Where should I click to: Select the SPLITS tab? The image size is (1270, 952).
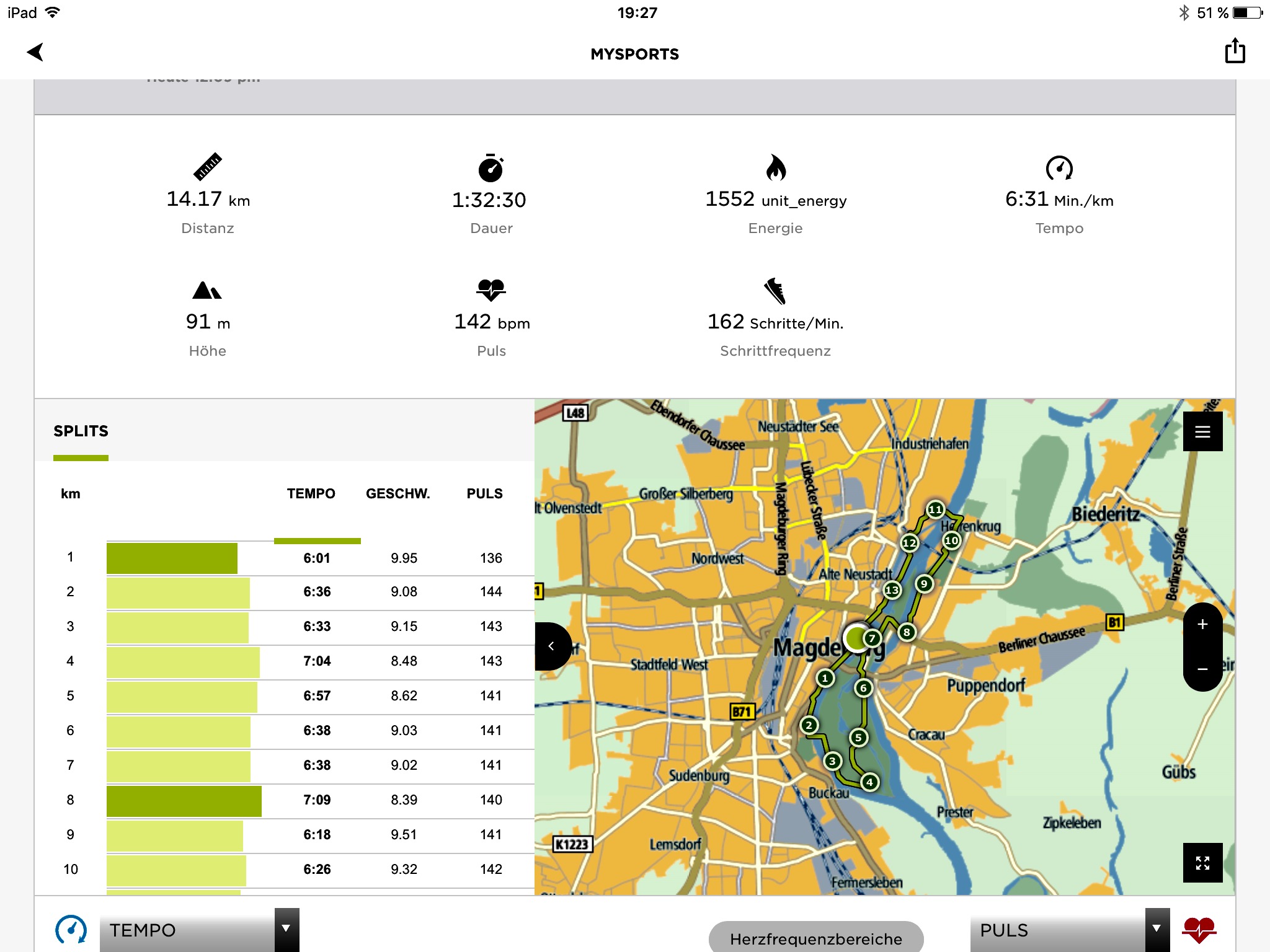click(x=81, y=431)
